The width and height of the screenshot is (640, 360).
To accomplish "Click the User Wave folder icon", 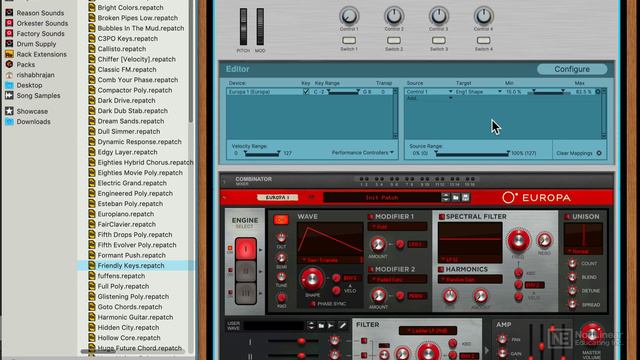I will [321, 325].
